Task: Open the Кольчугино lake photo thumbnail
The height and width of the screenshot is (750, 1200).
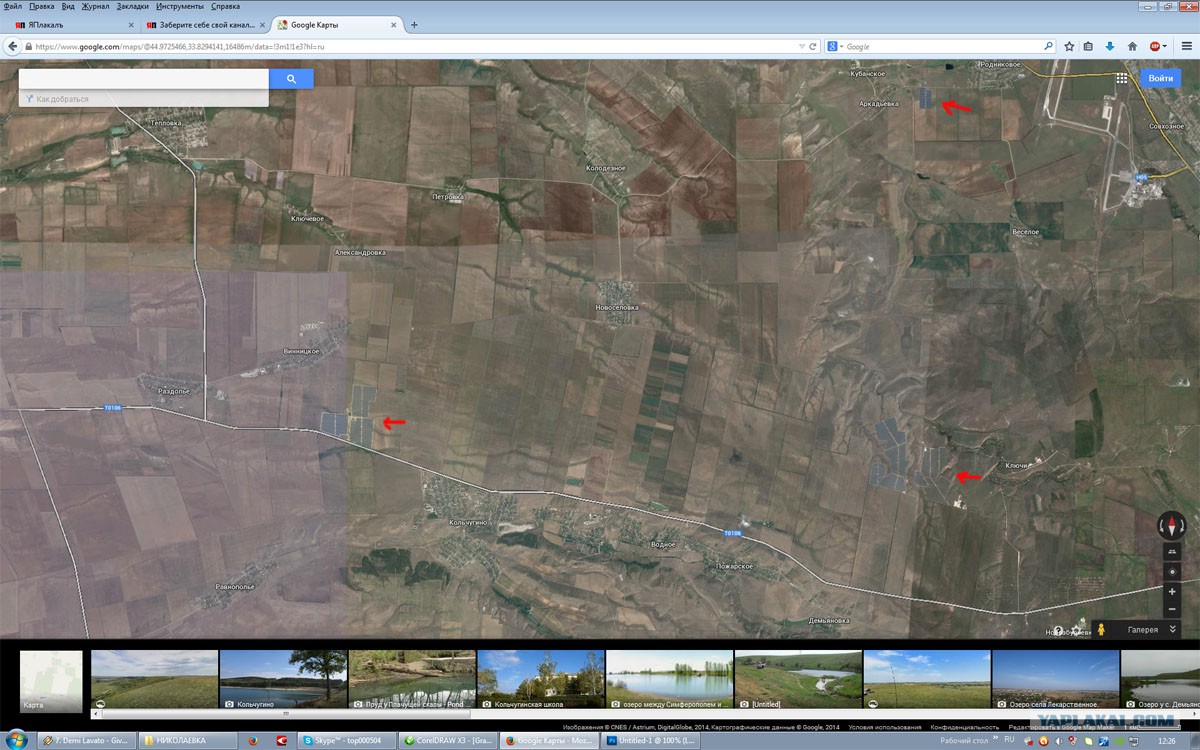Action: pos(283,680)
